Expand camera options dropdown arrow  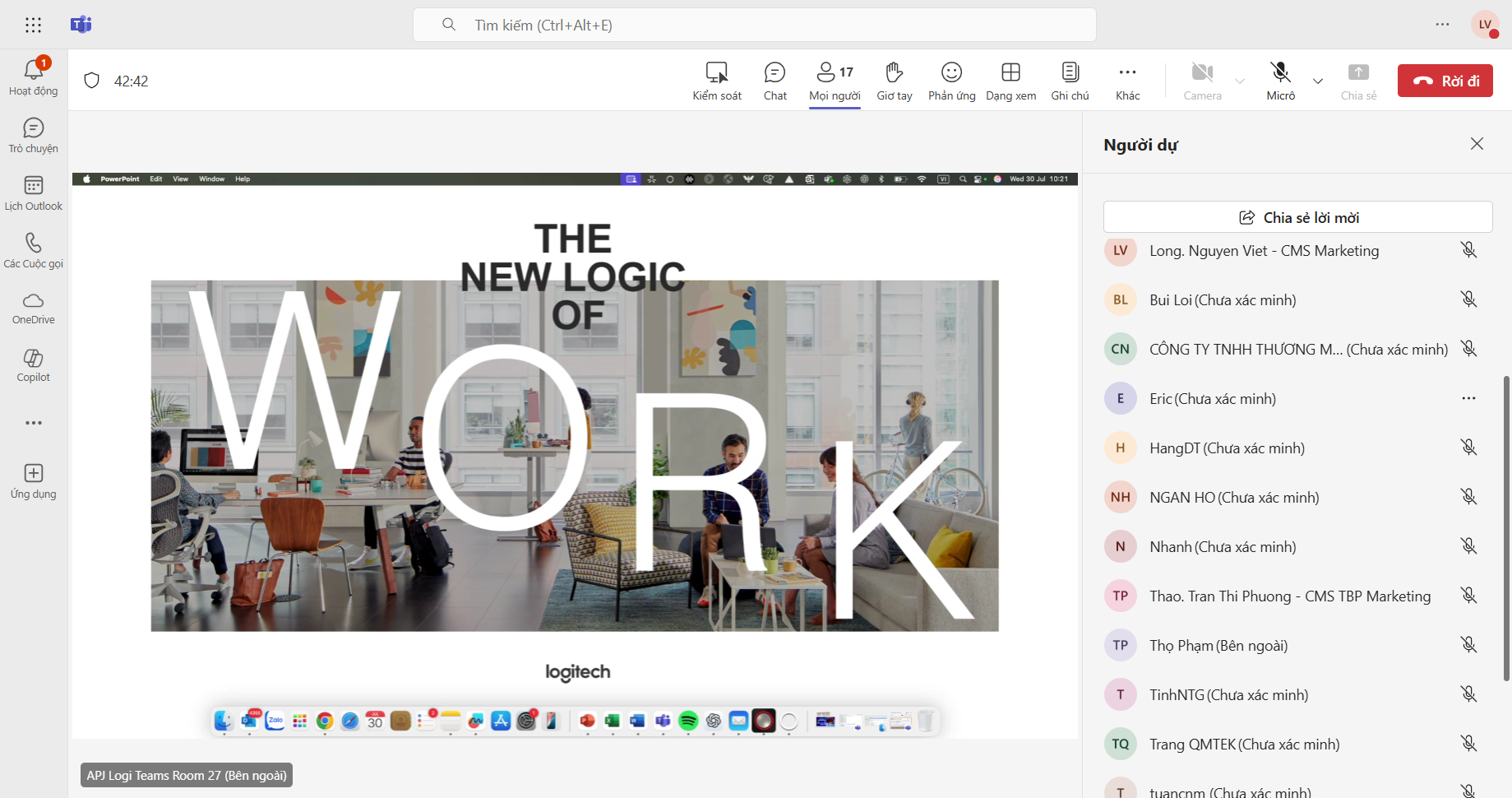pyautogui.click(x=1240, y=81)
